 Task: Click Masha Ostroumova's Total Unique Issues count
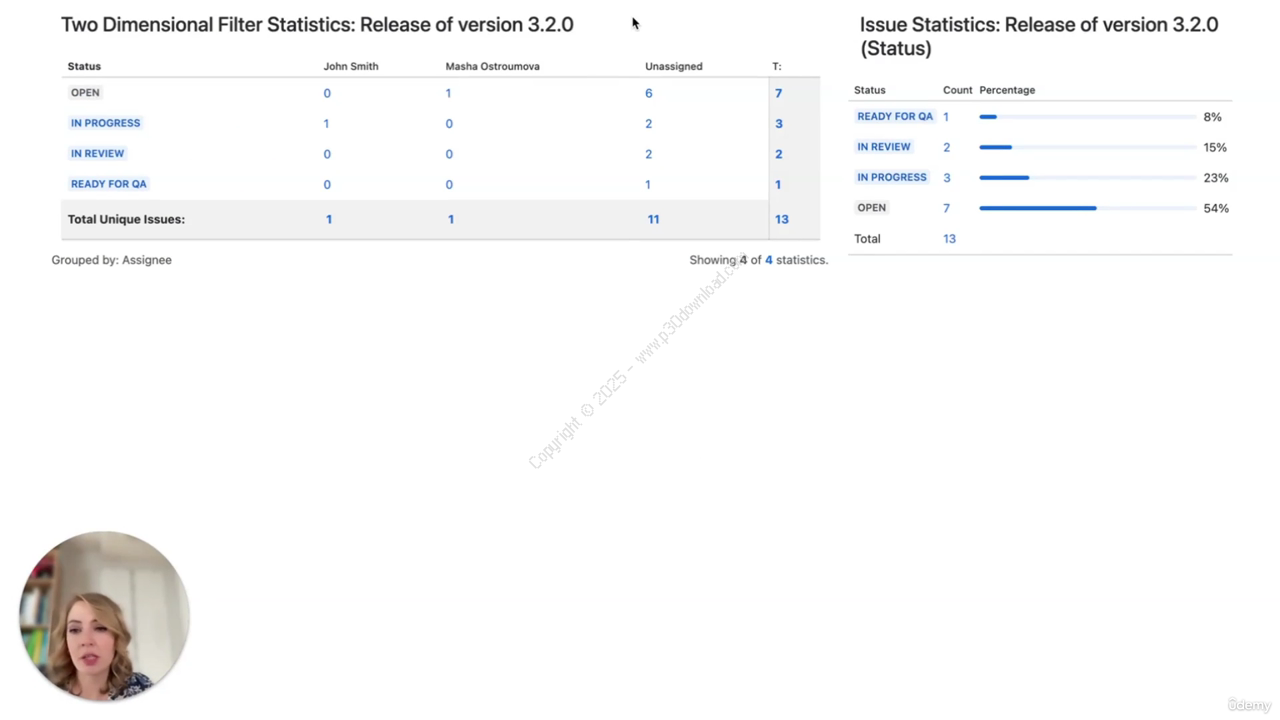point(451,219)
